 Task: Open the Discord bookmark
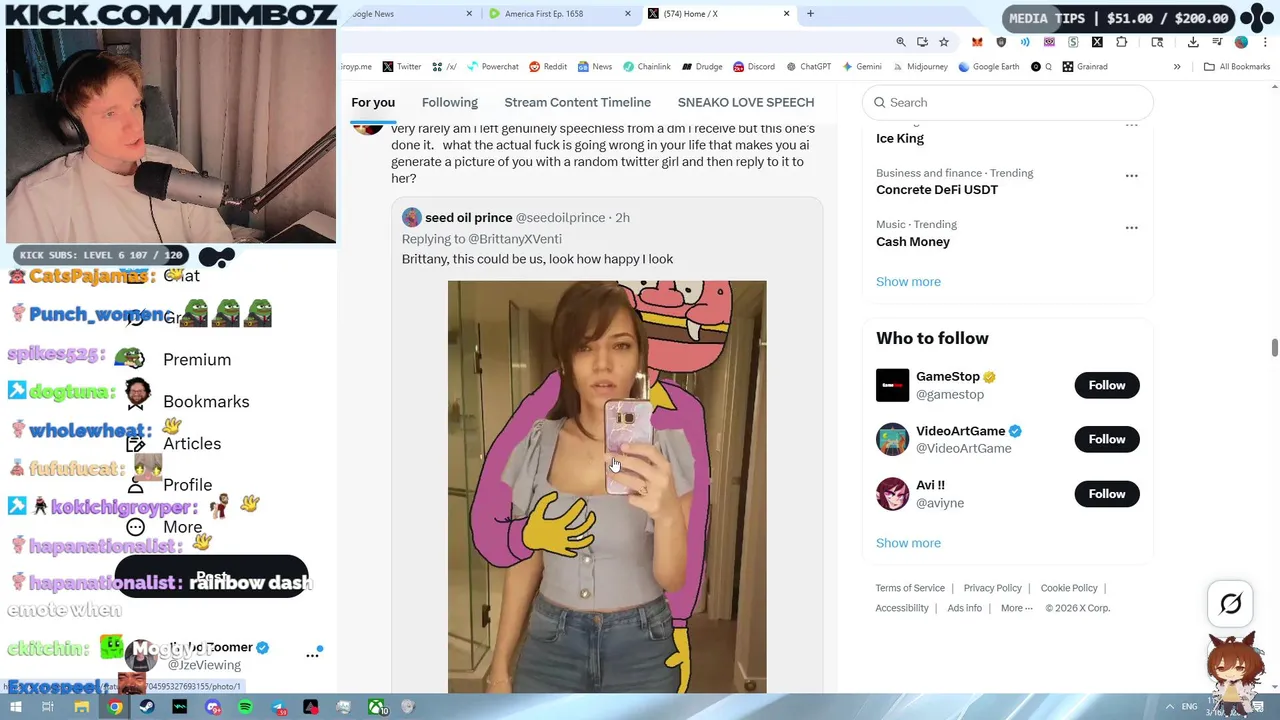pos(753,67)
